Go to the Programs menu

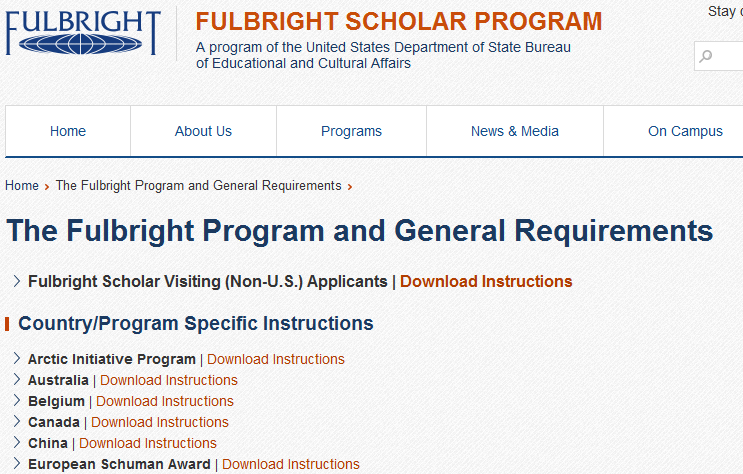(x=351, y=131)
